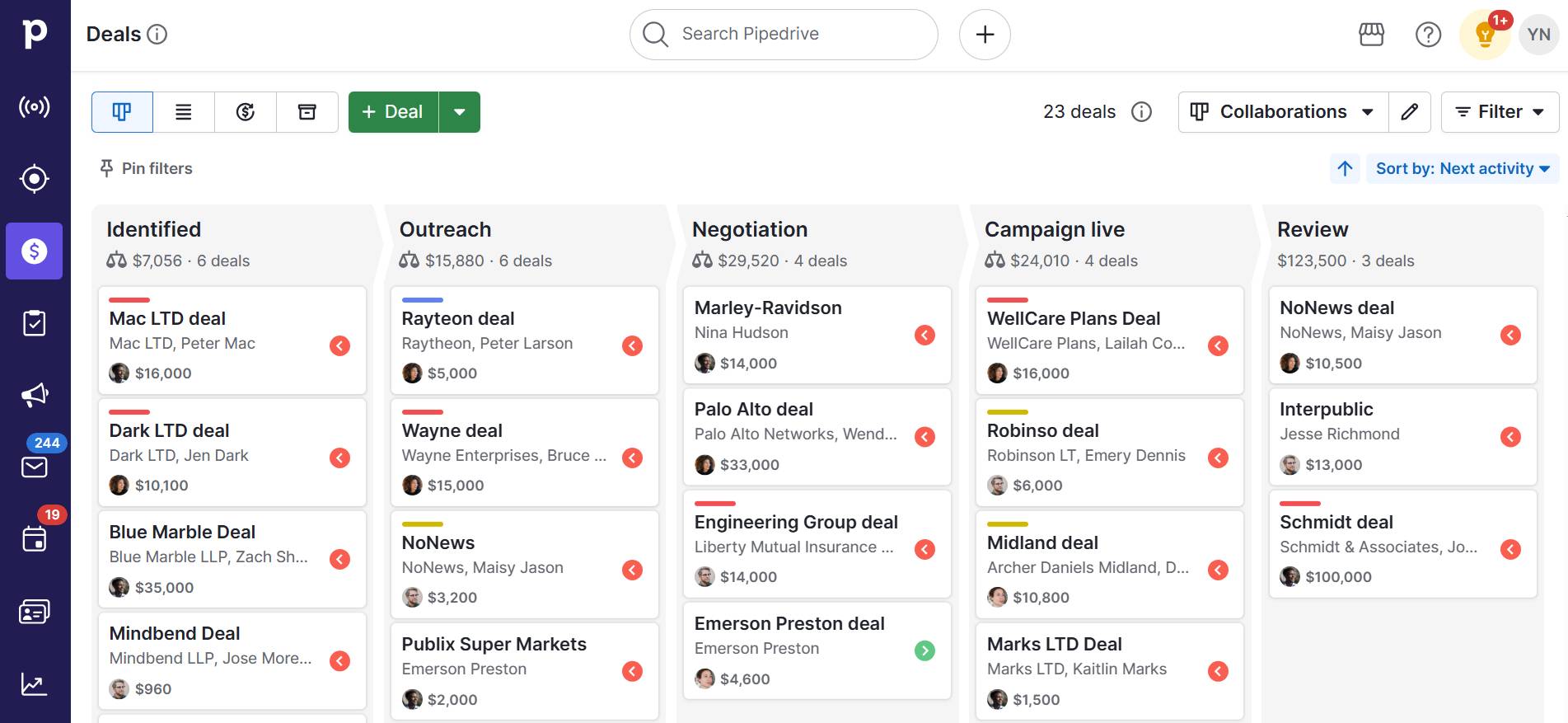Image resolution: width=1568 pixels, height=723 pixels.
Task: Click 'Jesse Richmond' on Interpublic card
Action: (1340, 434)
